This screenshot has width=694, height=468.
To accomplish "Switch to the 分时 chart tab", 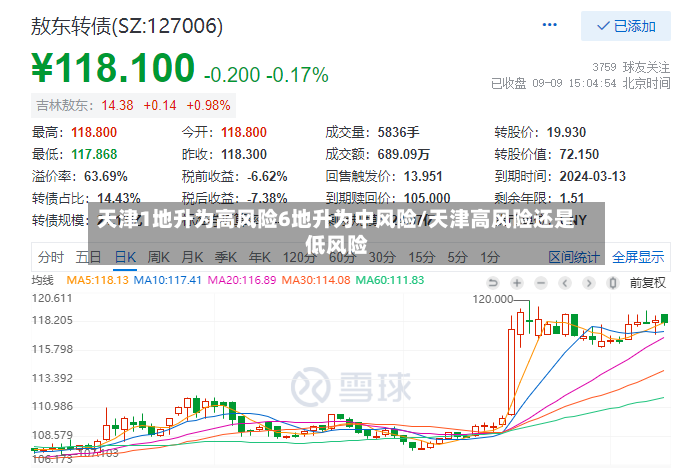I will pos(51,257).
